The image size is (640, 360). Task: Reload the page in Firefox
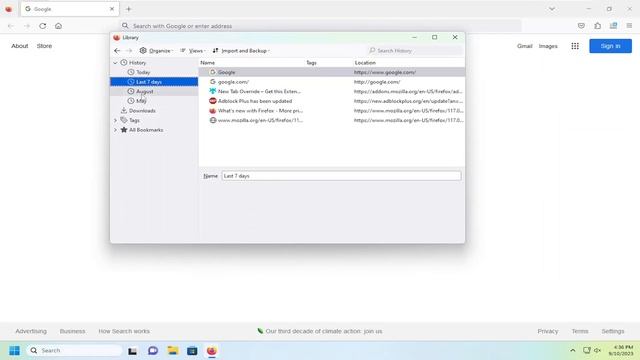(42, 26)
